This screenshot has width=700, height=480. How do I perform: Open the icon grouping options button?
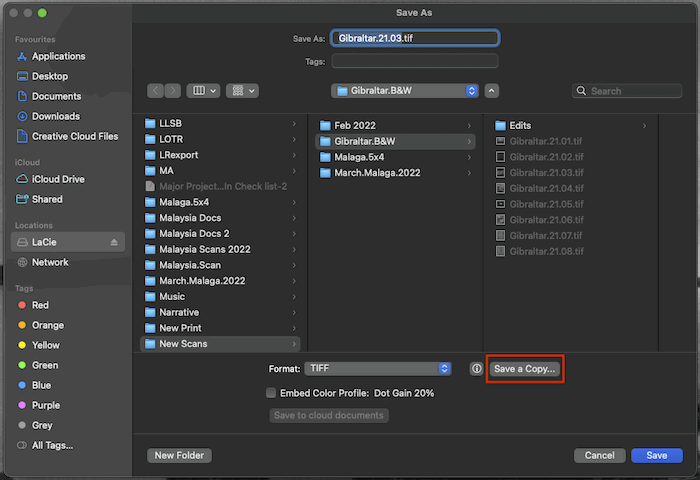pyautogui.click(x=242, y=90)
